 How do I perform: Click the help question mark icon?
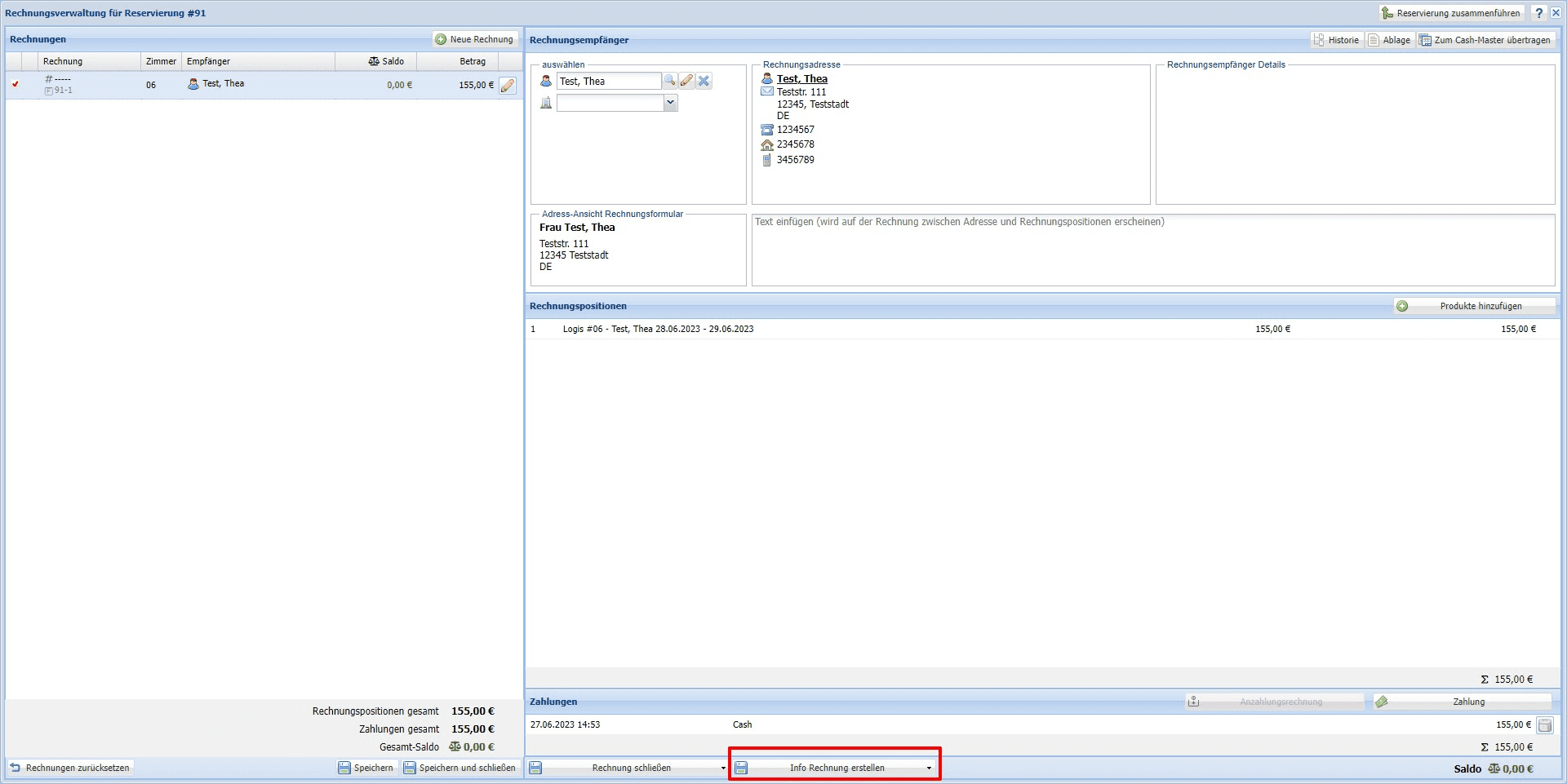coord(1538,13)
